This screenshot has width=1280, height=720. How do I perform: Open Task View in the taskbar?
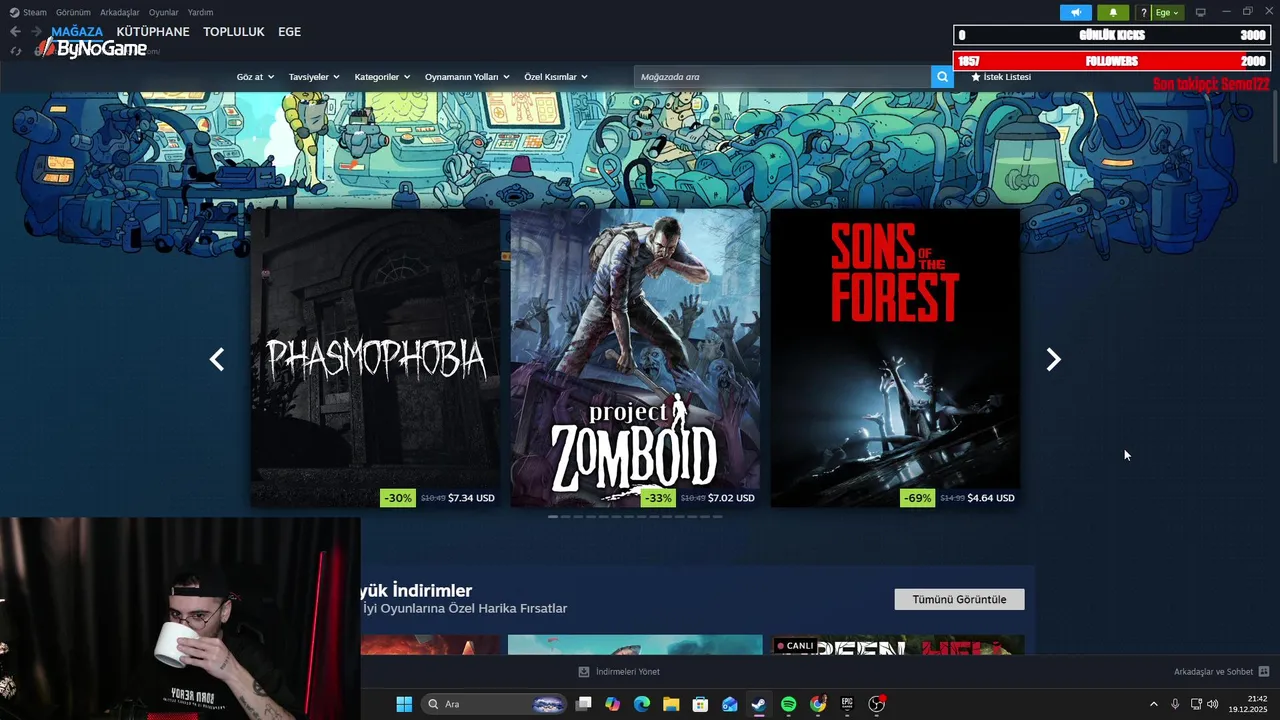coord(584,704)
